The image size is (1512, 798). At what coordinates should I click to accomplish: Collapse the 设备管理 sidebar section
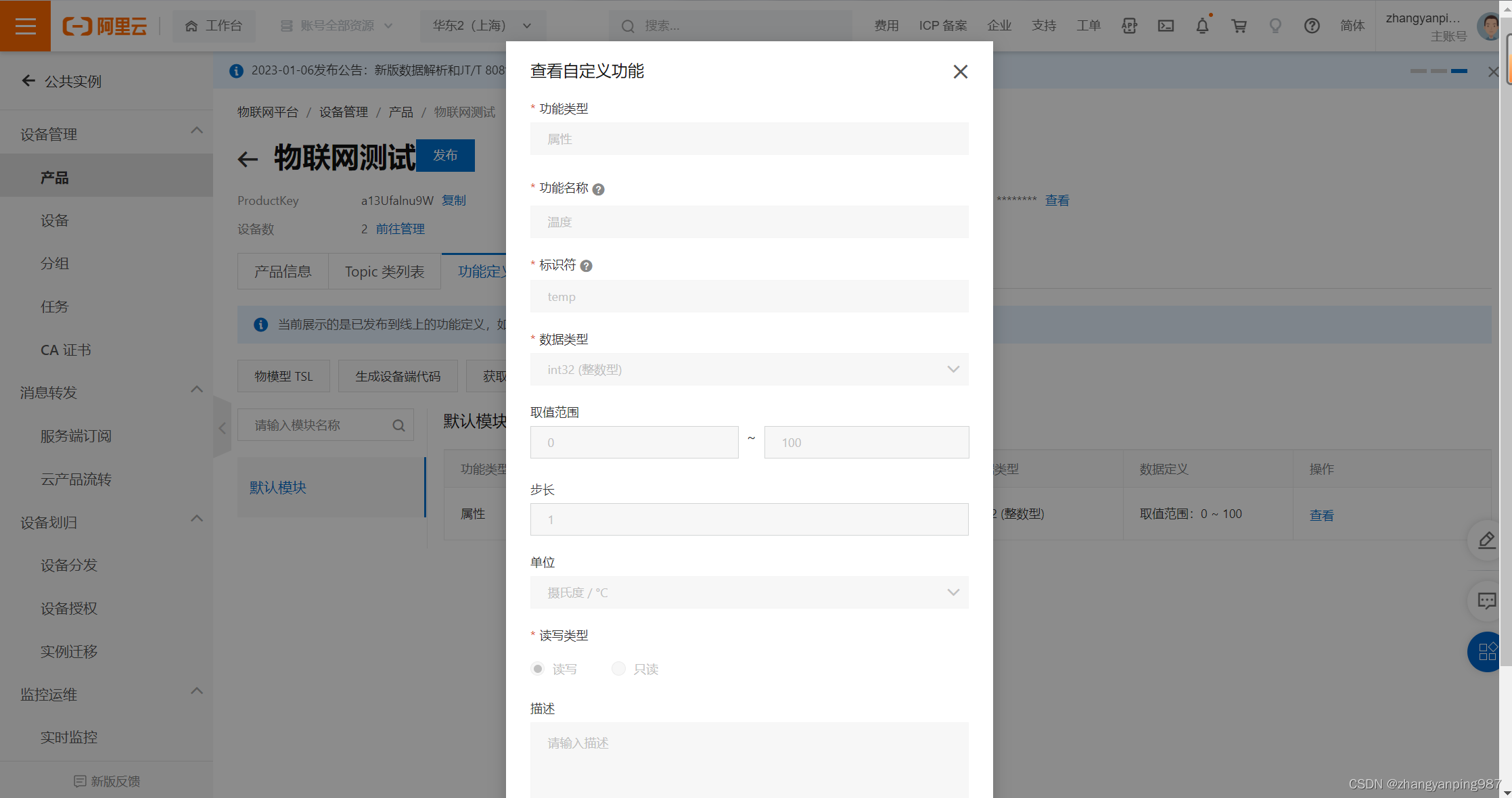pyautogui.click(x=196, y=131)
